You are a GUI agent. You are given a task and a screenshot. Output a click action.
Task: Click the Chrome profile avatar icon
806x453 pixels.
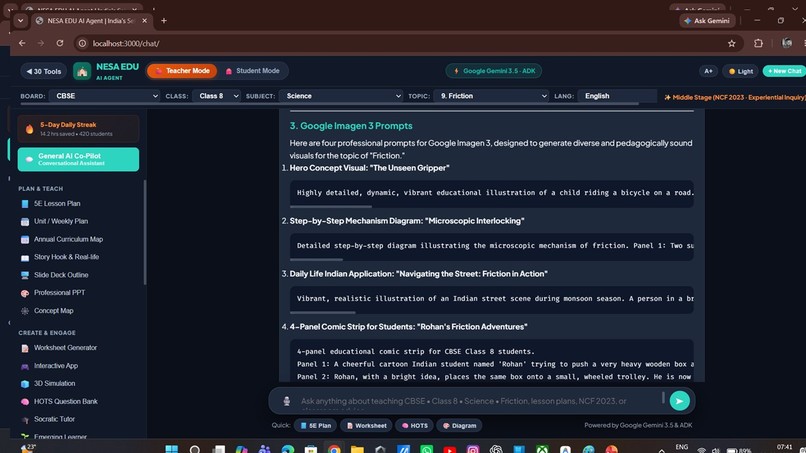(787, 44)
